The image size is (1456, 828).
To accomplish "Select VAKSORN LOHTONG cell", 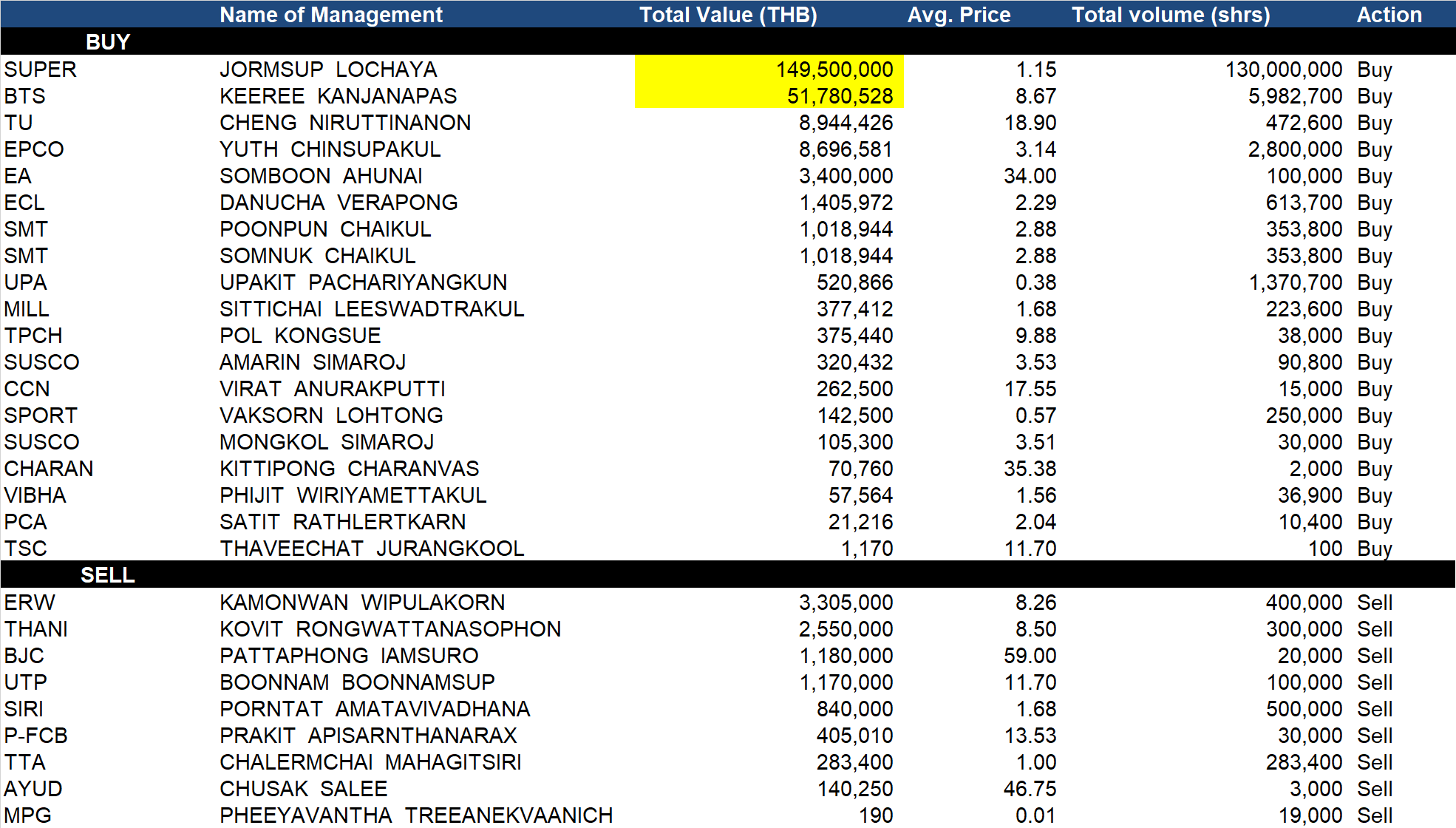I will (331, 415).
